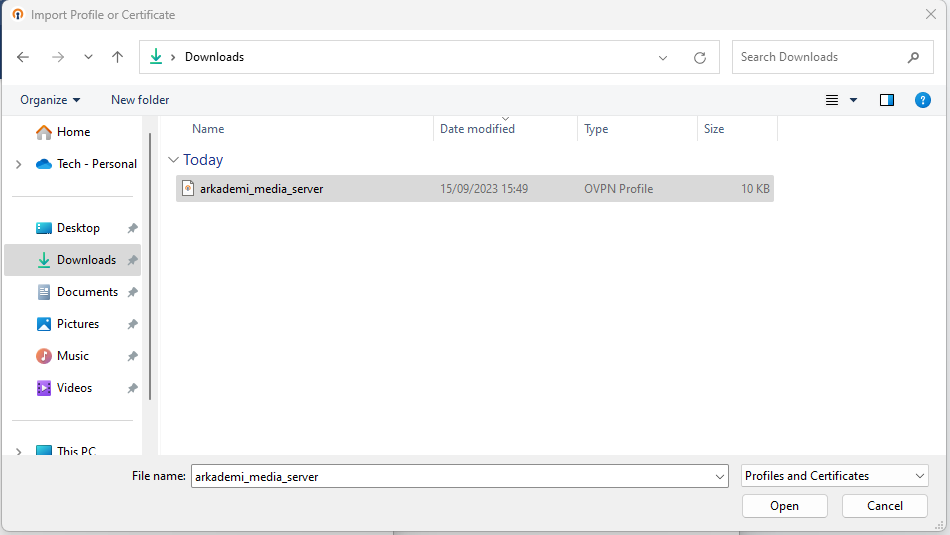Viewport: 950px width, 535px height.
Task: Click the pin icon next to Documents
Action: coord(132,293)
